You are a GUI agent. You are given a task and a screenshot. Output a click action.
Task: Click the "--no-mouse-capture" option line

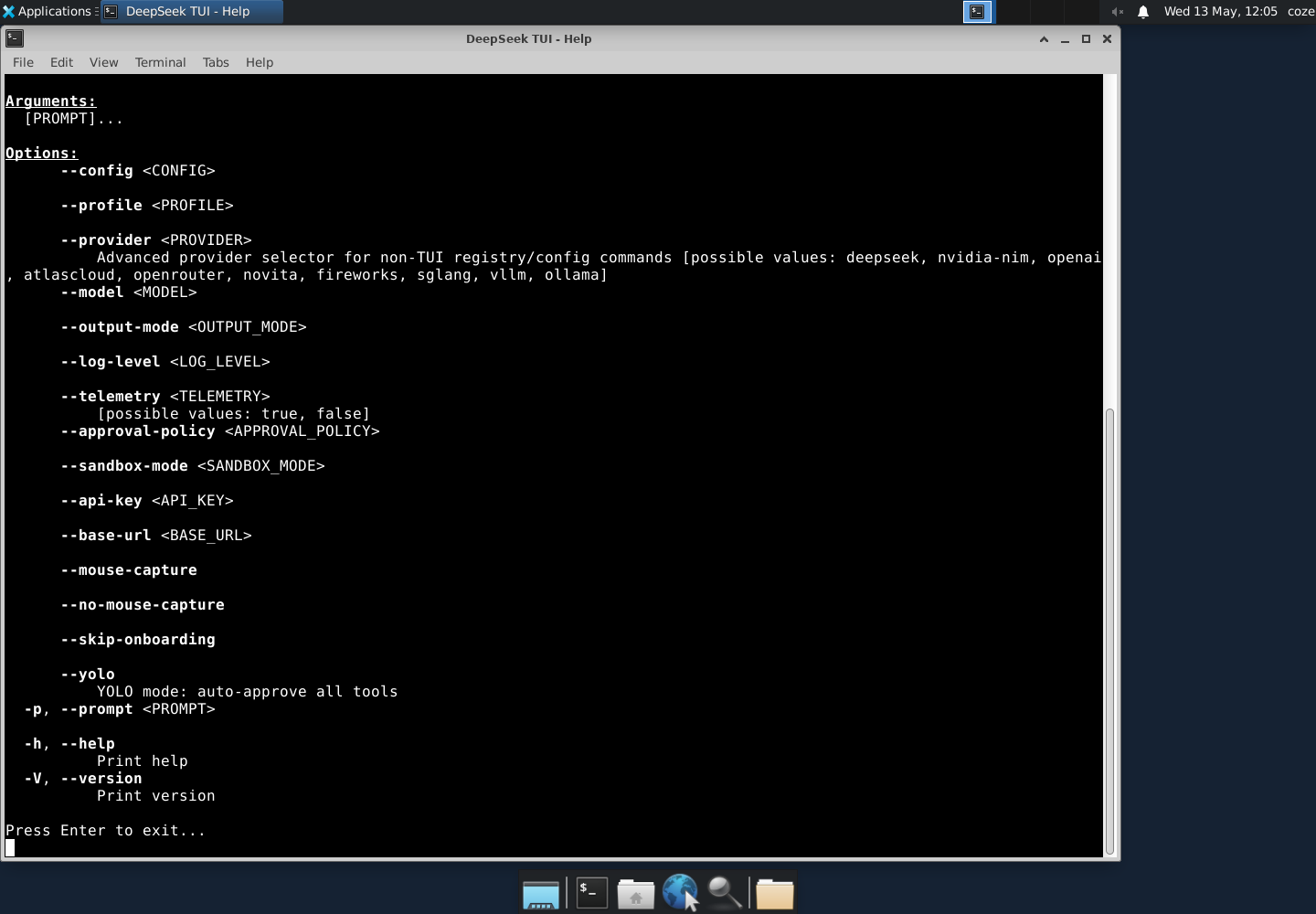[143, 605]
